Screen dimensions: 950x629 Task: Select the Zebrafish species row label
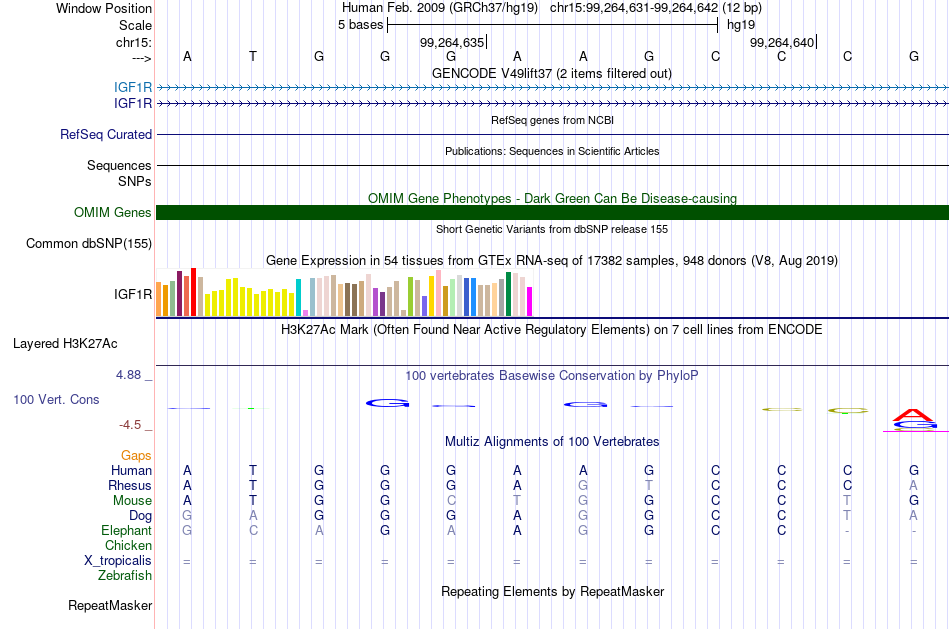pos(125,576)
